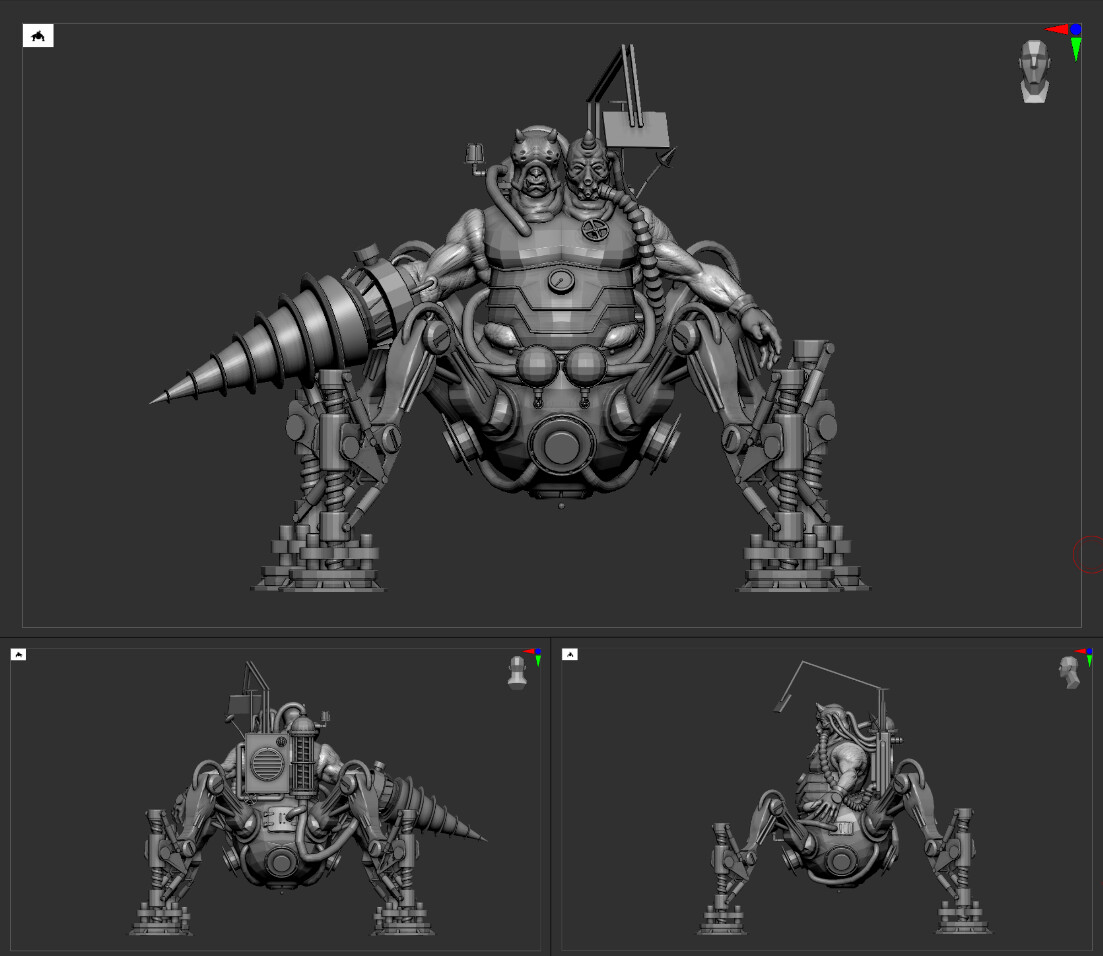Click the red X-axis cone in bottom-right viewport

(x=1081, y=652)
